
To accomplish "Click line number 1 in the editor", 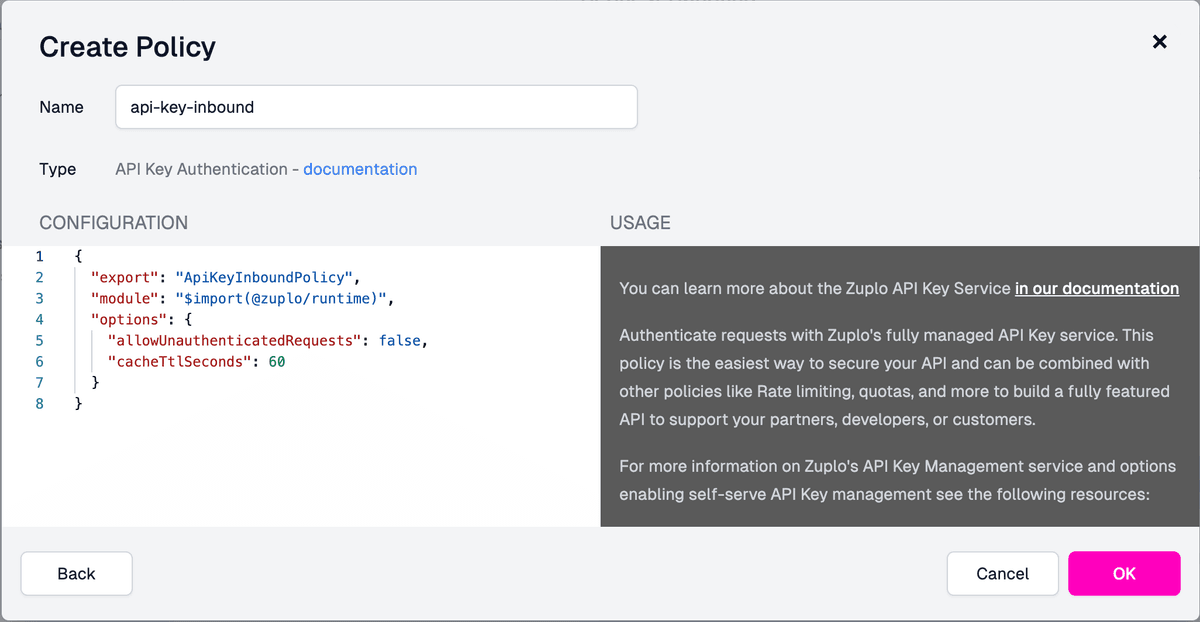I will point(40,256).
